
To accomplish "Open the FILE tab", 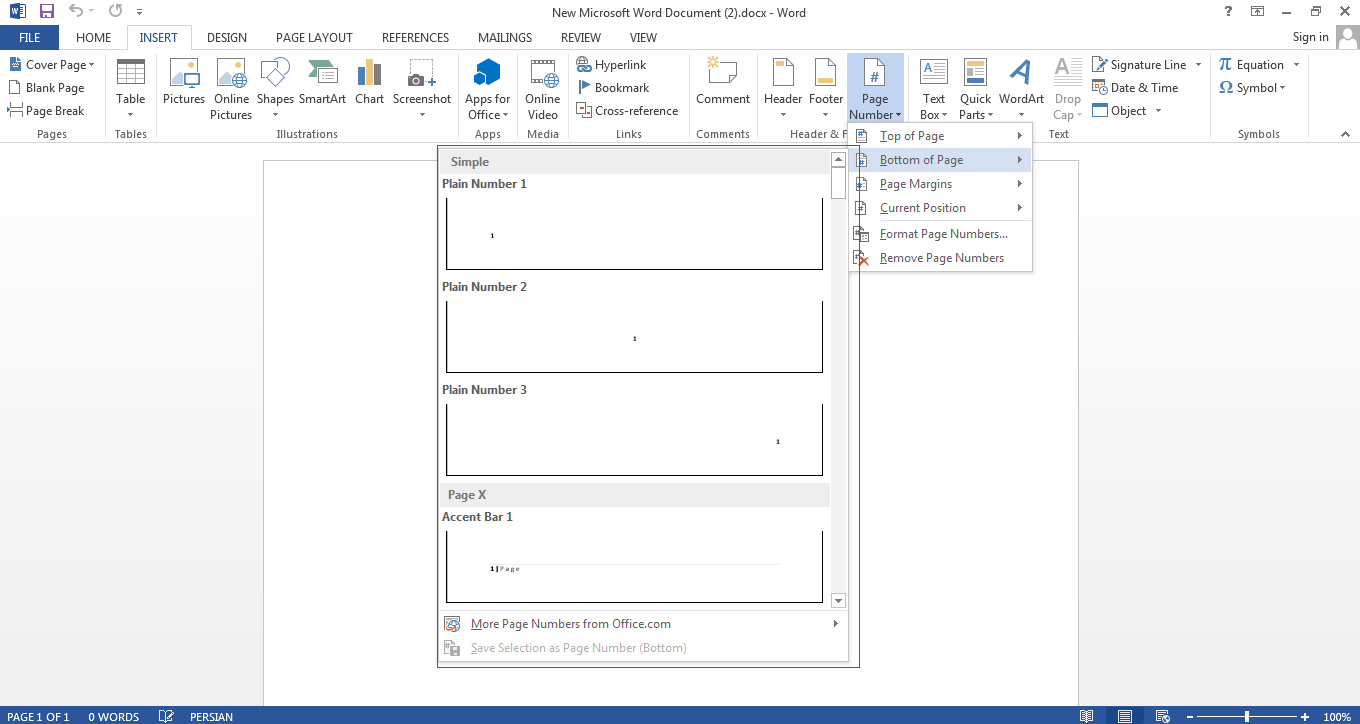I will coord(30,38).
